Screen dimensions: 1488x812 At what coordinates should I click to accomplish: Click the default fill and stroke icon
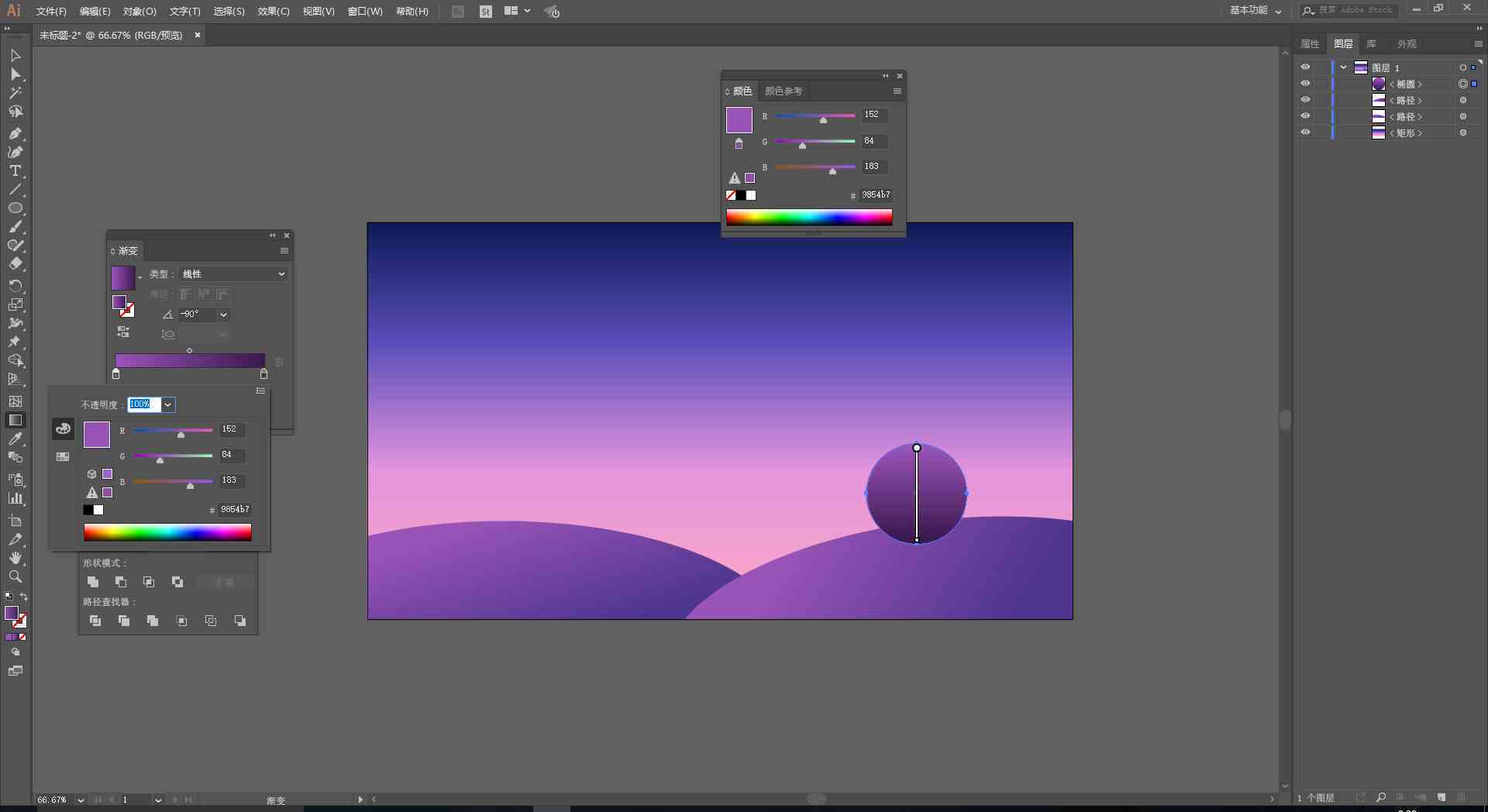9,597
